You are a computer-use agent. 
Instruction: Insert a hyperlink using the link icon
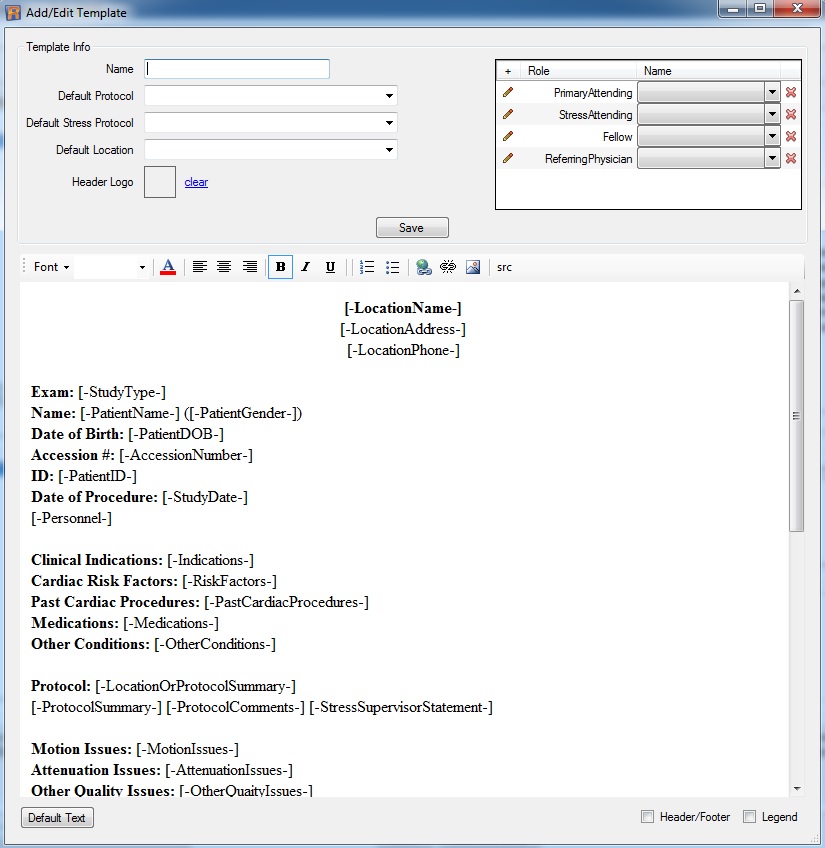(x=423, y=267)
